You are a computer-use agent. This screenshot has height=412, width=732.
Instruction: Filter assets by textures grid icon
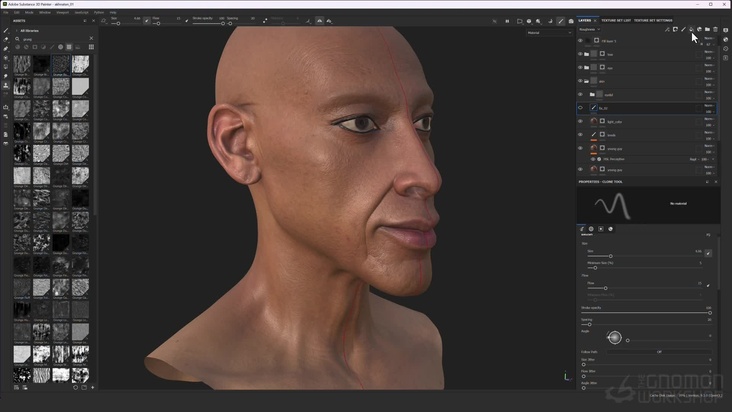pos(69,47)
